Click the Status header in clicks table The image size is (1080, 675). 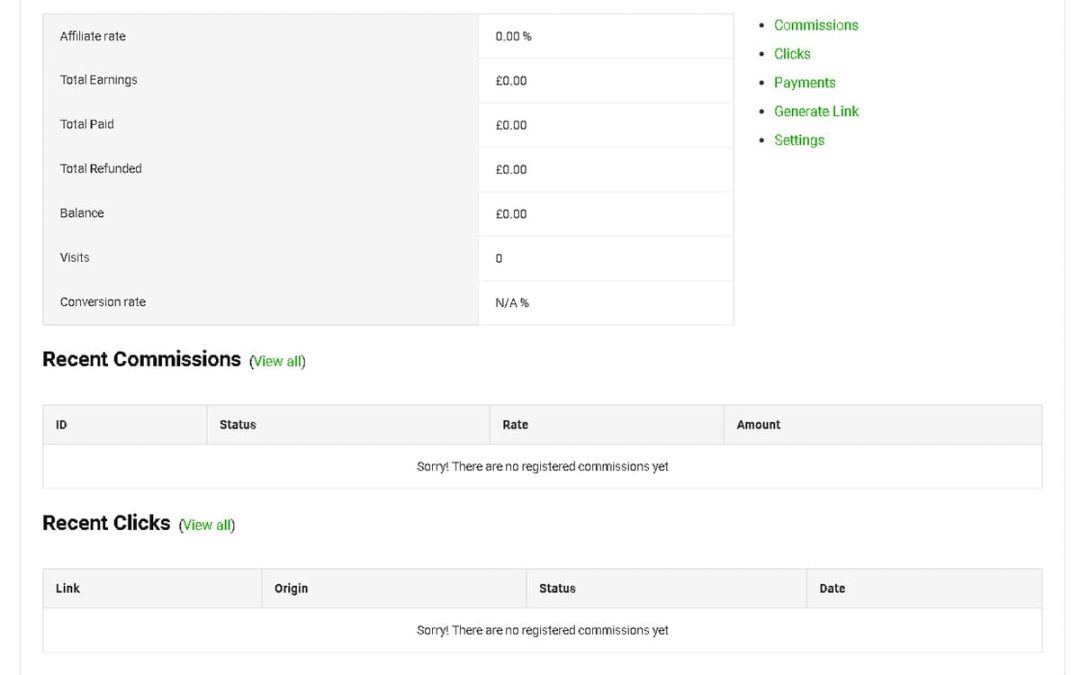click(x=557, y=589)
